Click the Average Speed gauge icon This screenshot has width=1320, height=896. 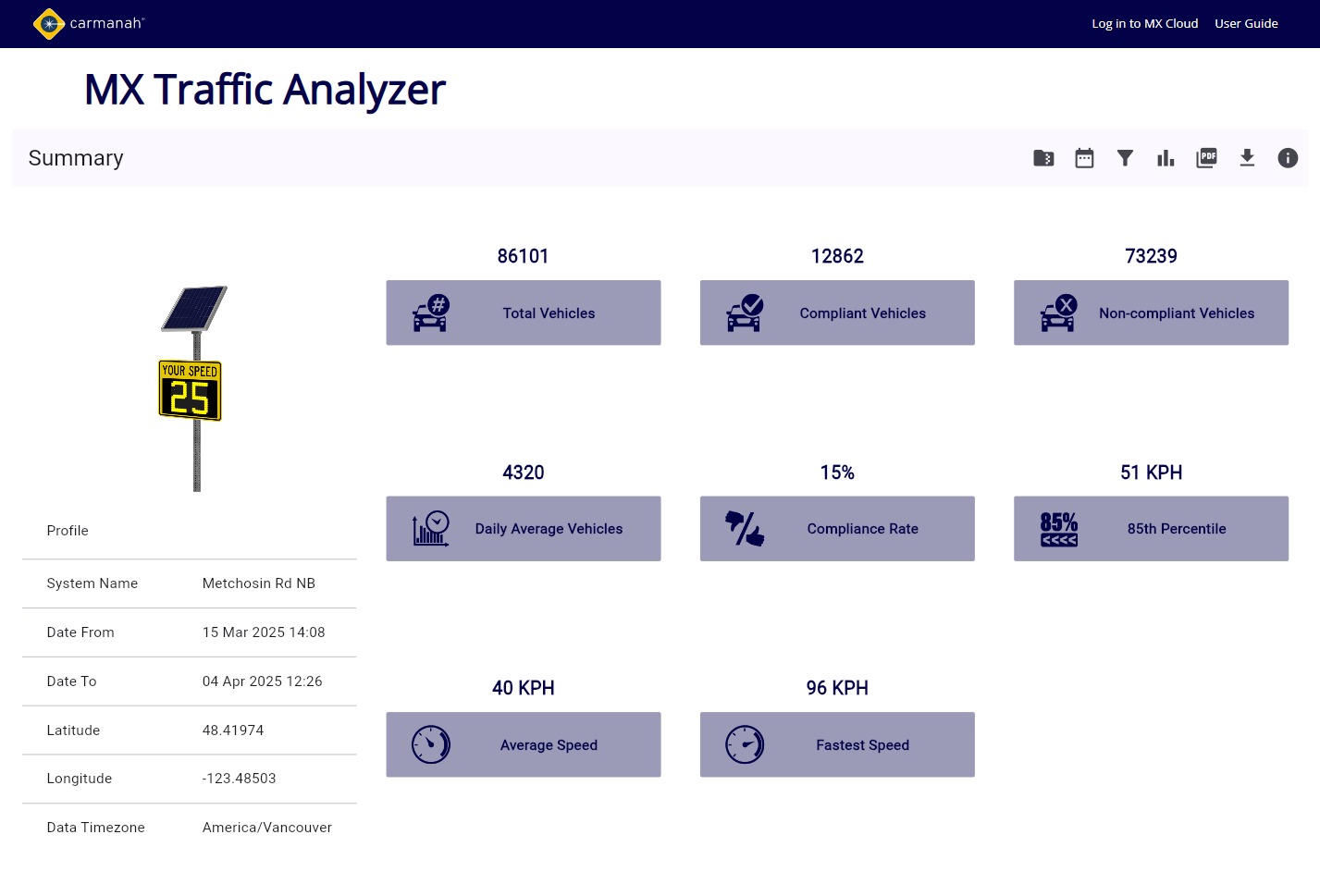430,744
